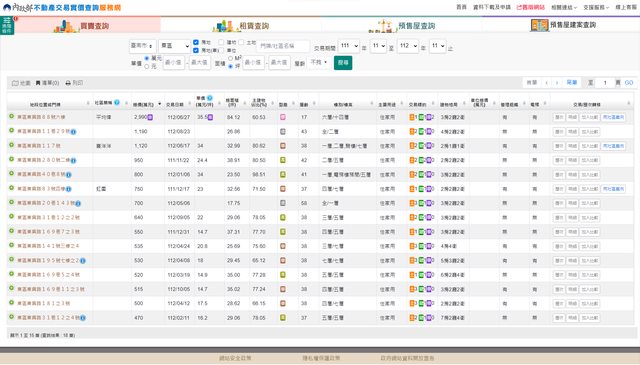Click the purple icon beside the 2,990 total price
The height and width of the screenshot is (365, 640).
tap(150, 117)
